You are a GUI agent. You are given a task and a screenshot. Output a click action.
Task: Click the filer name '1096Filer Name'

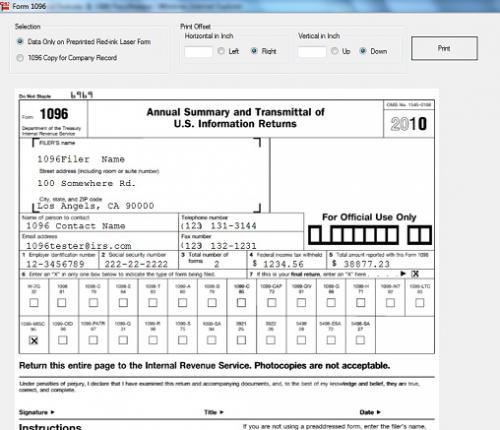81,159
